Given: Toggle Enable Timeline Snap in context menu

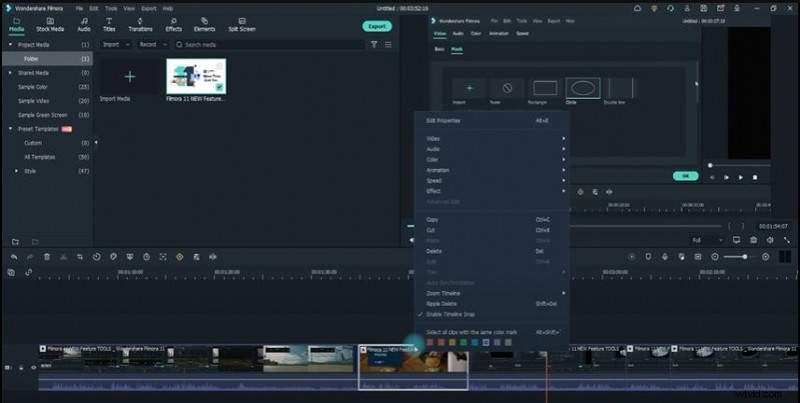Looking at the screenshot, I should click(x=491, y=314).
